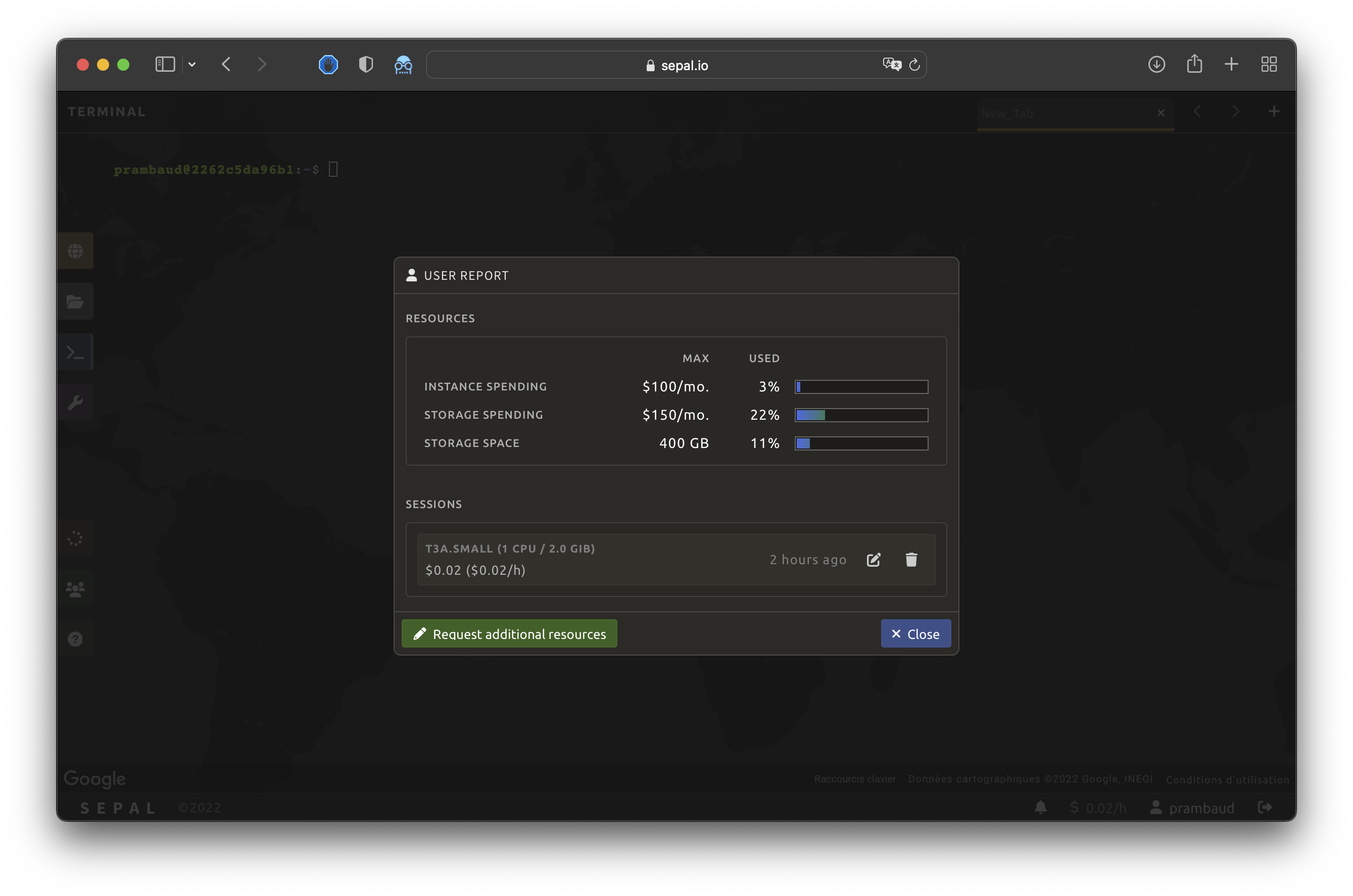Open the Help question mark icon
This screenshot has width=1353, height=896.
pos(75,639)
